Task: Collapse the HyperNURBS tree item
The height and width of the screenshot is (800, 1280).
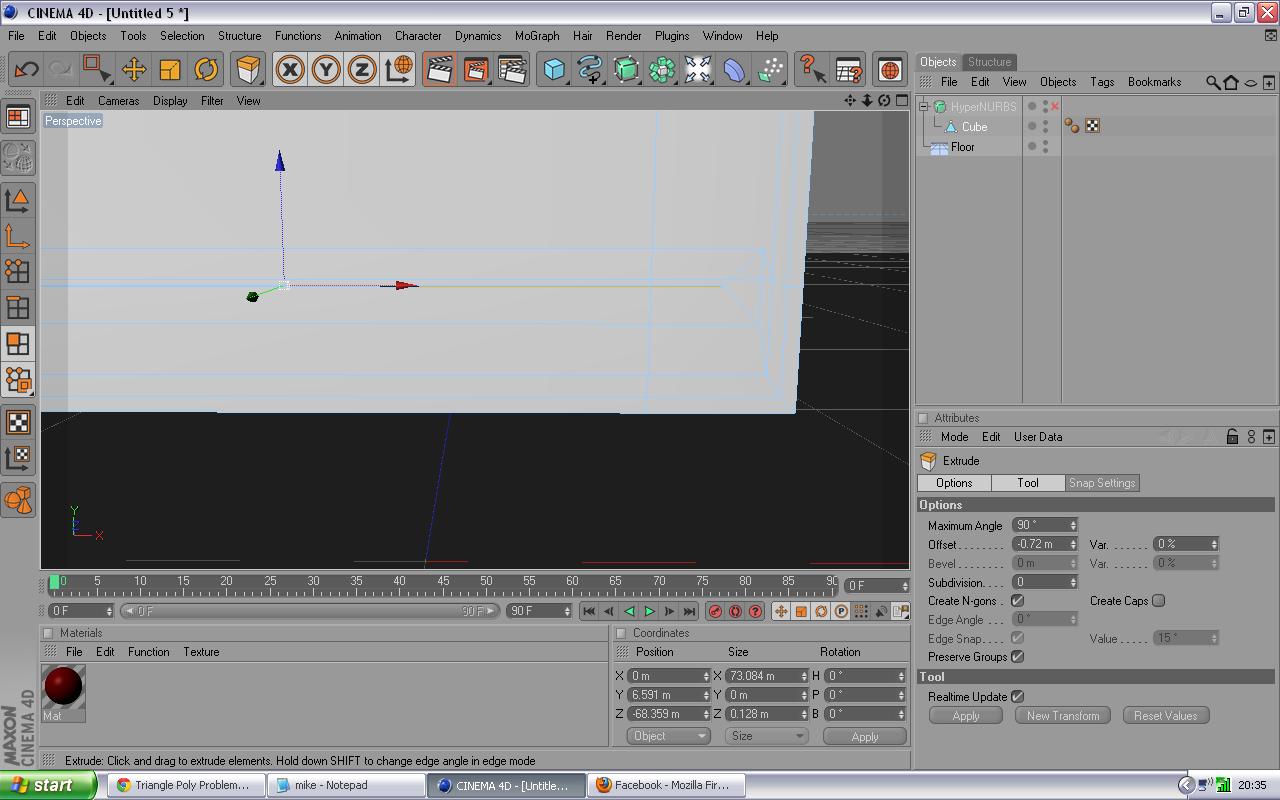Action: pyautogui.click(x=925, y=107)
